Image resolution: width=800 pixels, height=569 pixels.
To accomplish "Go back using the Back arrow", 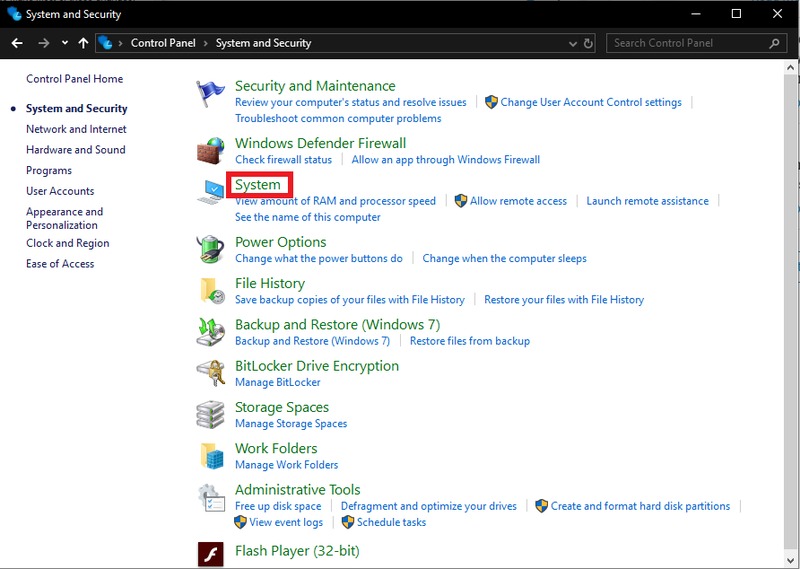I will point(17,44).
